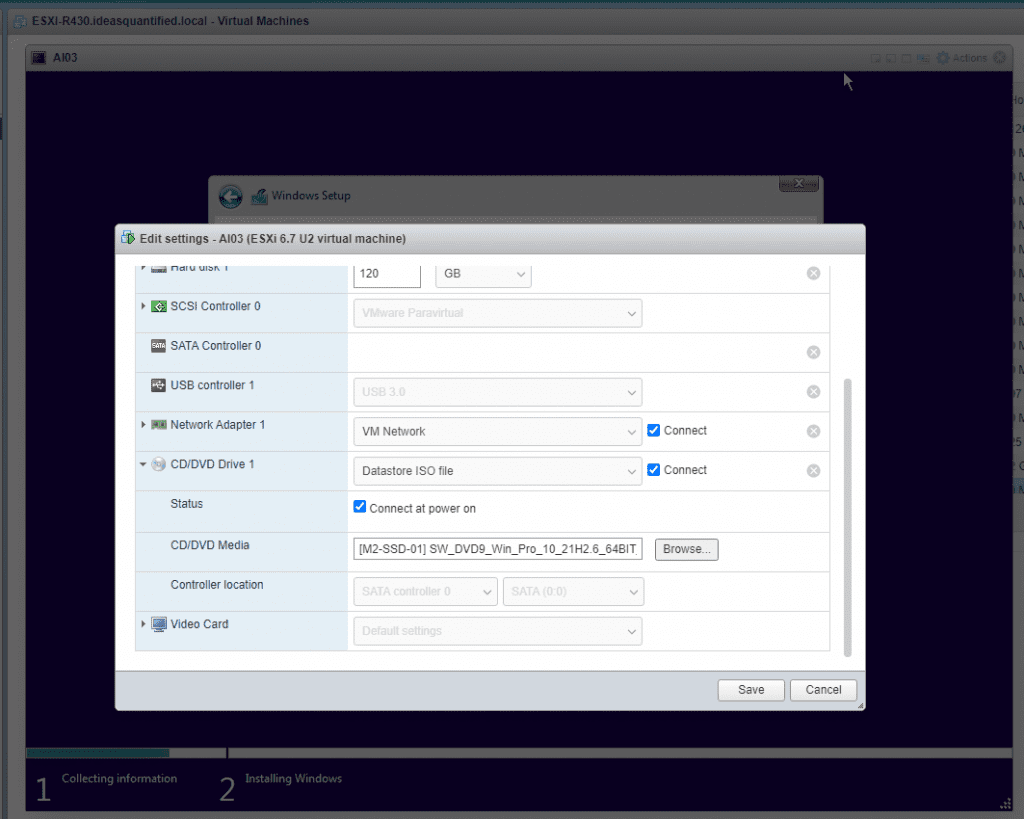Remove USB controller 1 using the X icon

tap(813, 392)
